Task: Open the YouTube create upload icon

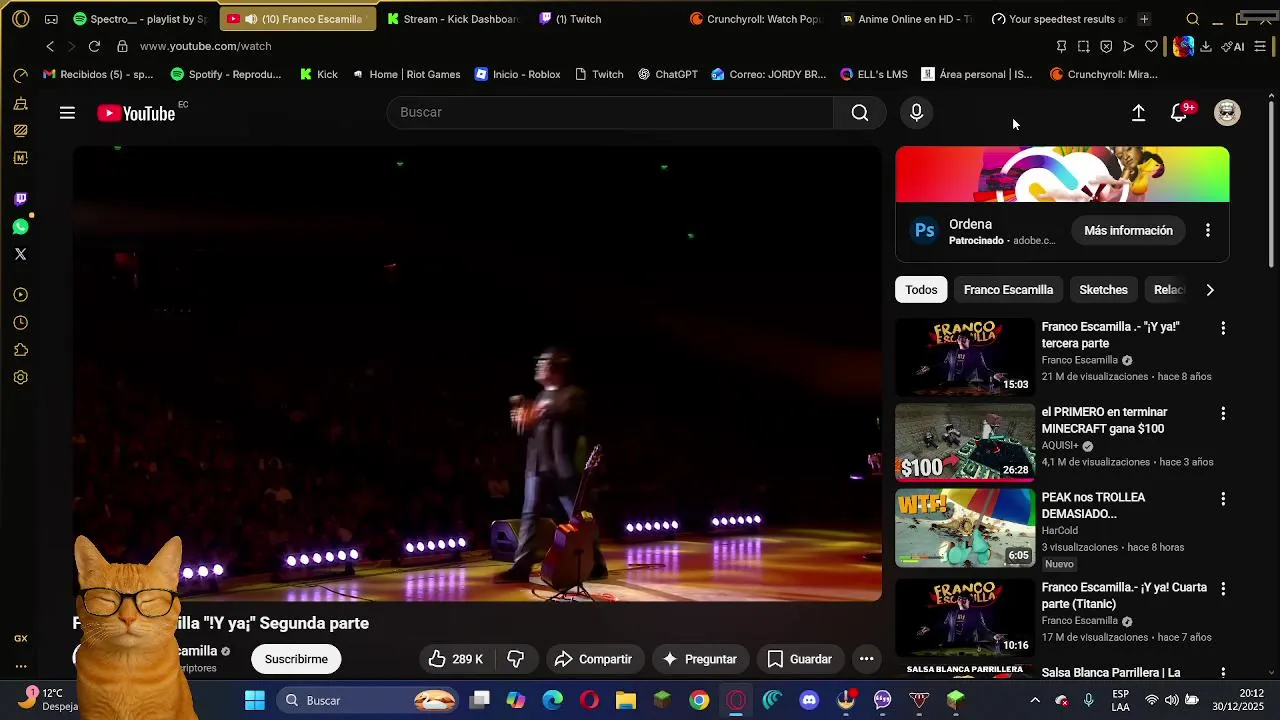Action: click(x=1138, y=113)
